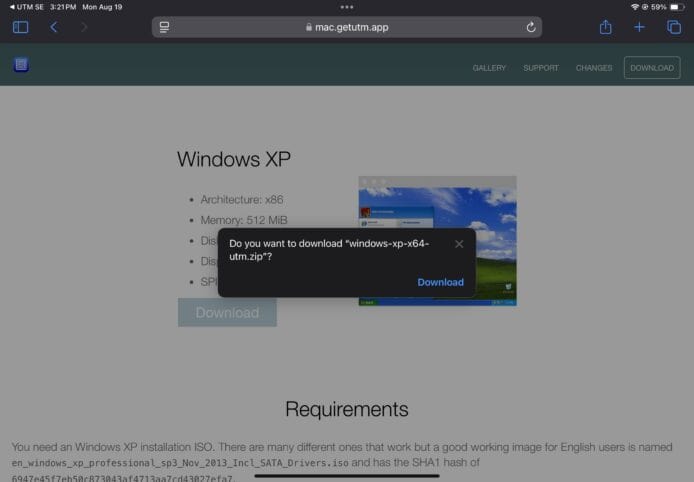
Task: Show the Safari sidebar
Action: (20, 27)
